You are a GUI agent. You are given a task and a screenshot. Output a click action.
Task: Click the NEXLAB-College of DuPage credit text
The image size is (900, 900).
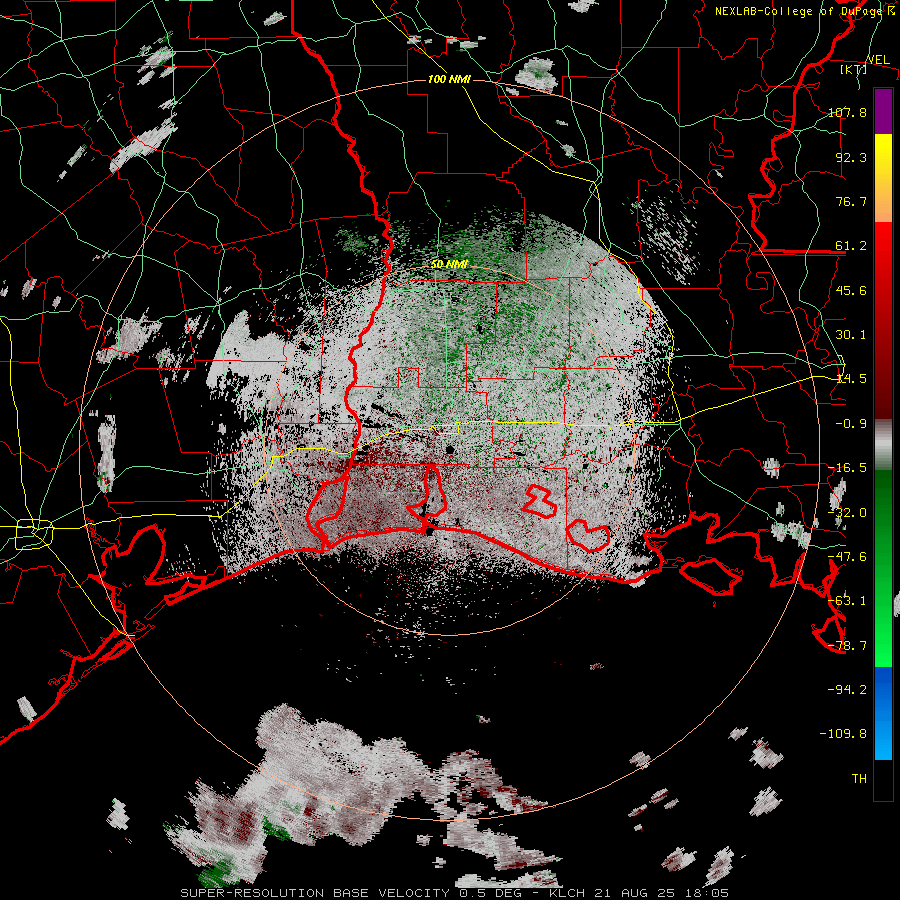(804, 11)
